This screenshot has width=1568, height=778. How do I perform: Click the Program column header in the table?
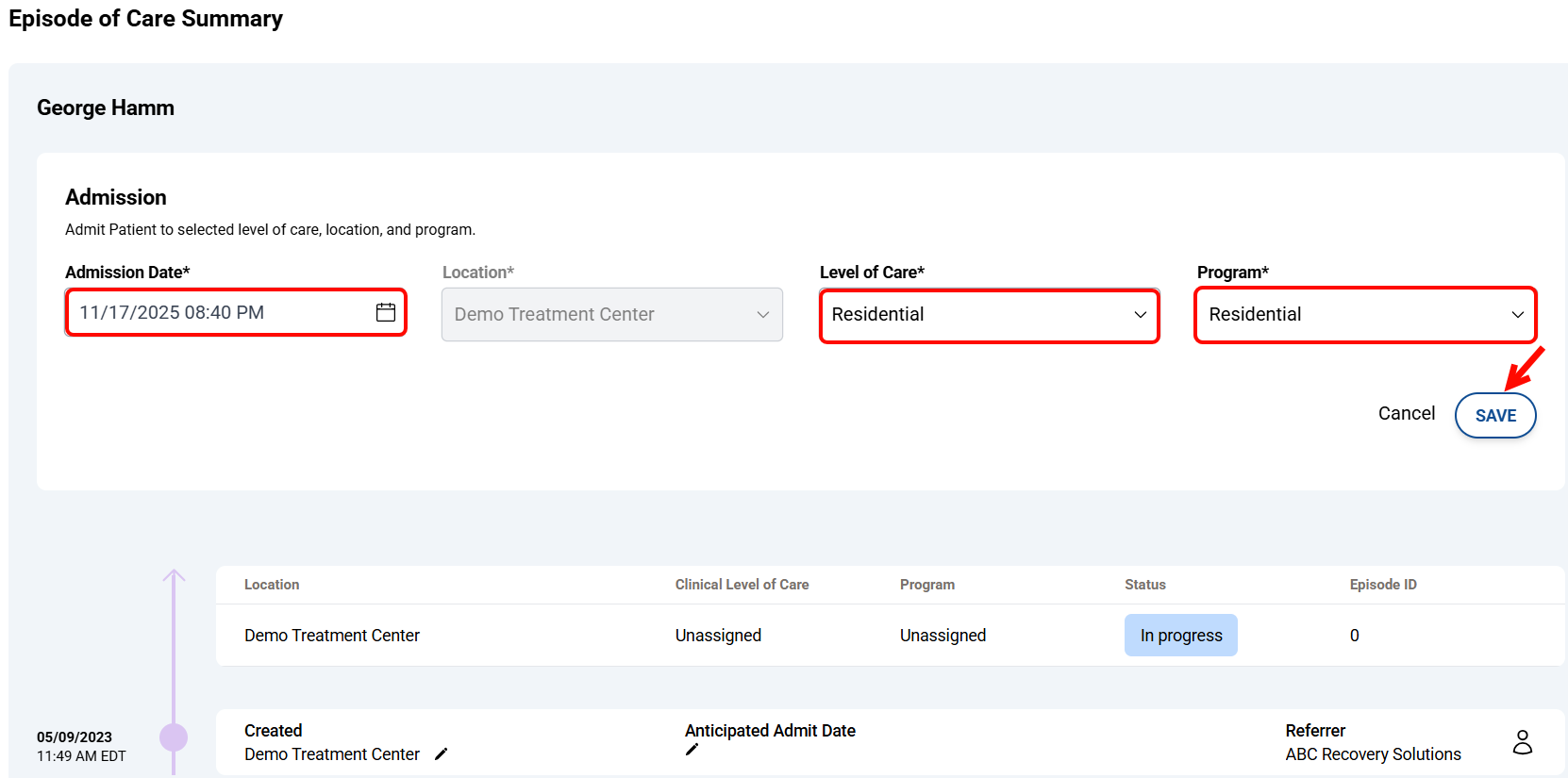(x=926, y=585)
